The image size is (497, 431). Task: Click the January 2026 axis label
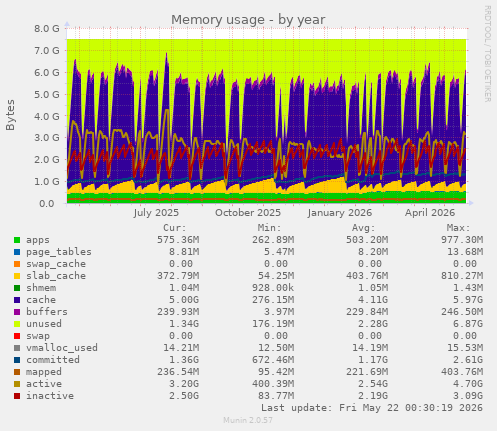(x=339, y=213)
